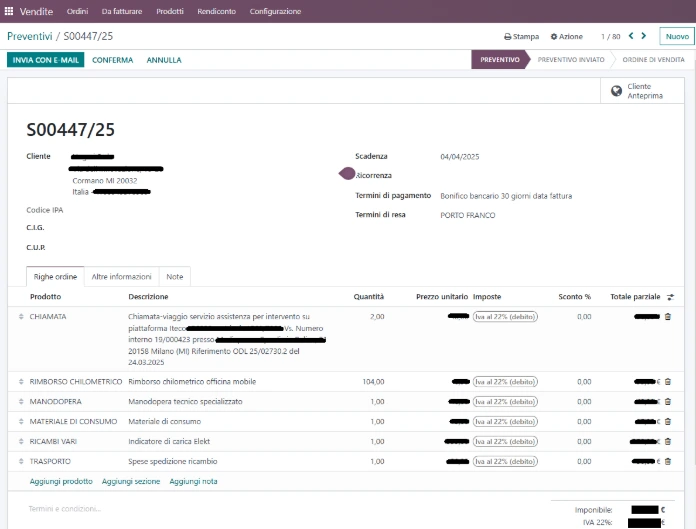This screenshot has width=696, height=529.
Task: Click 'Manodopera tecnico specializzato' description
Action: pos(185,402)
